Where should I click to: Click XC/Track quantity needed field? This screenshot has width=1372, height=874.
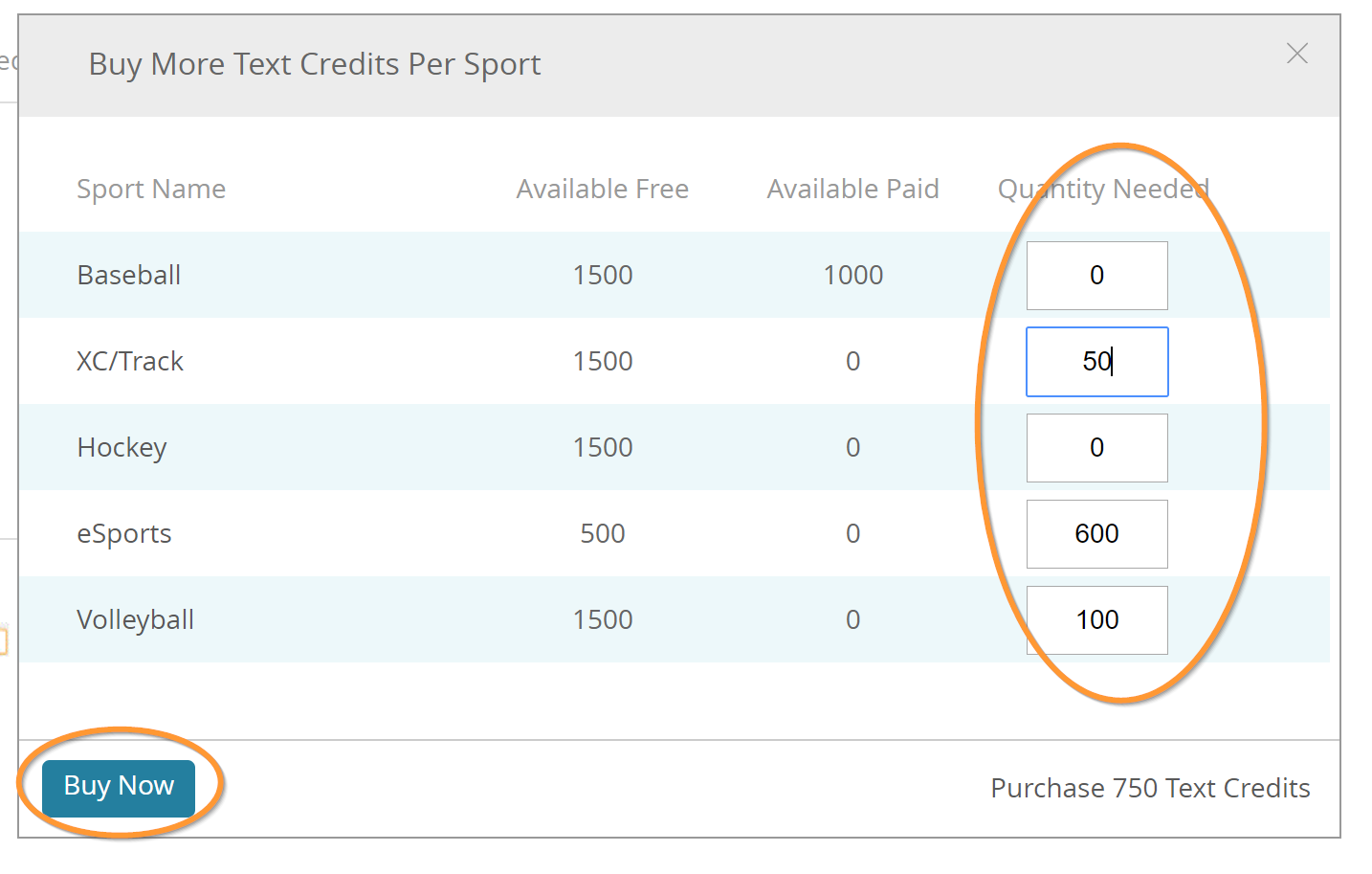coord(1096,362)
